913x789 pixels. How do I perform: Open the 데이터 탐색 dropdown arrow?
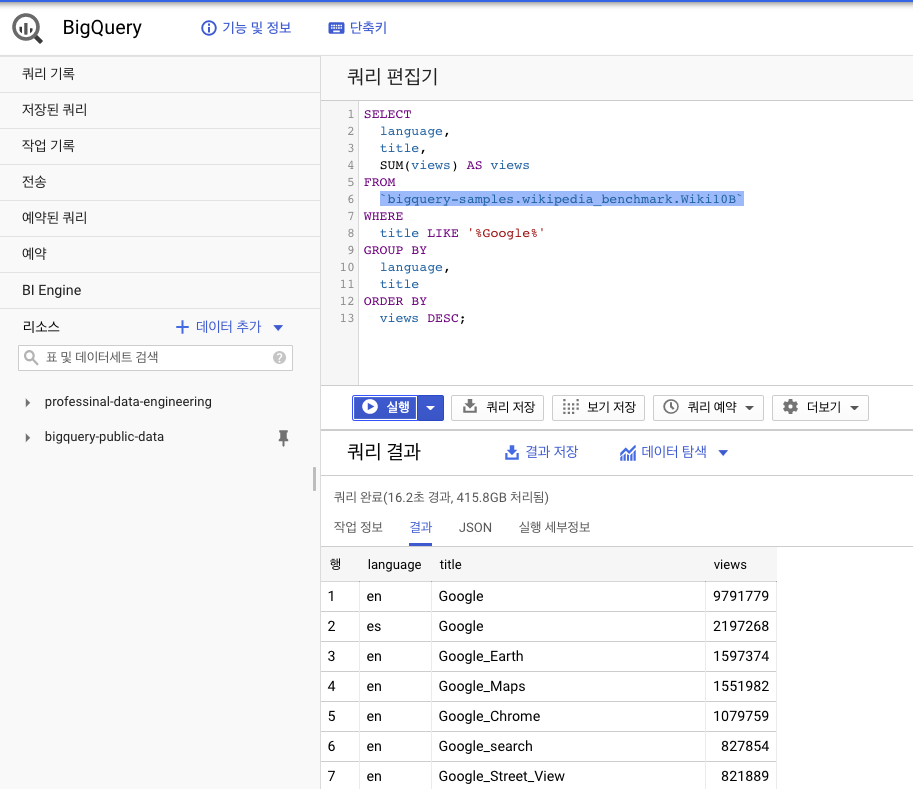(723, 452)
